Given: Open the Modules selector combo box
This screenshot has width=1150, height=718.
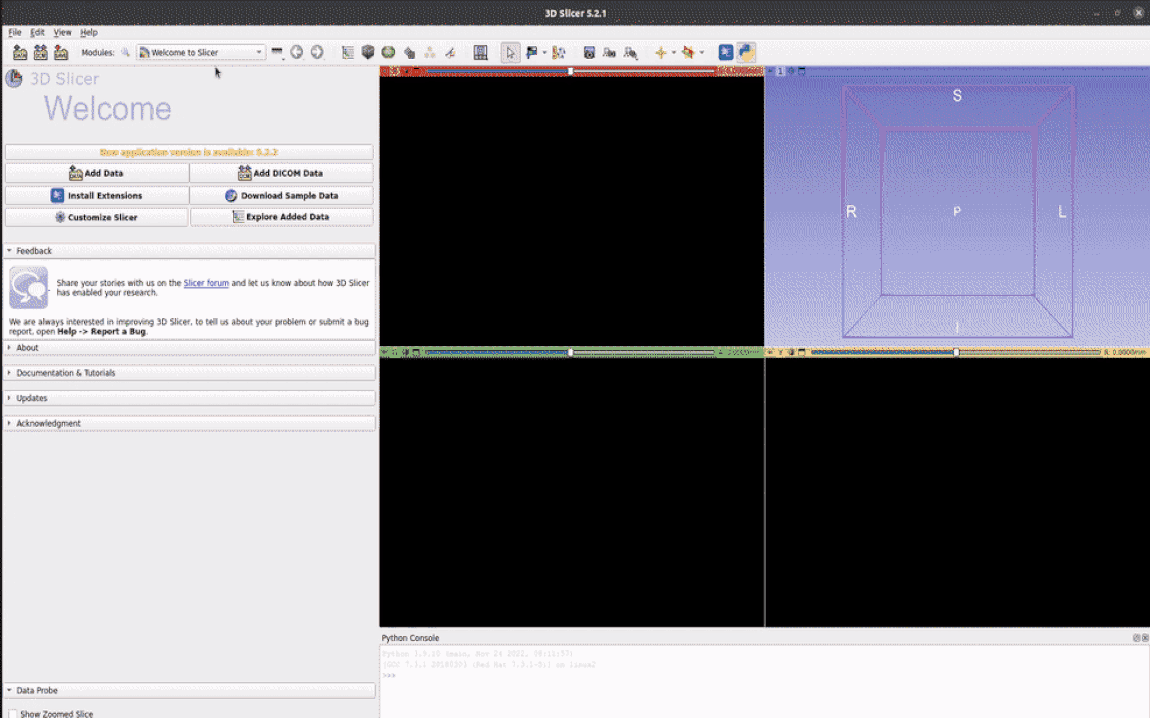Looking at the screenshot, I should [200, 52].
